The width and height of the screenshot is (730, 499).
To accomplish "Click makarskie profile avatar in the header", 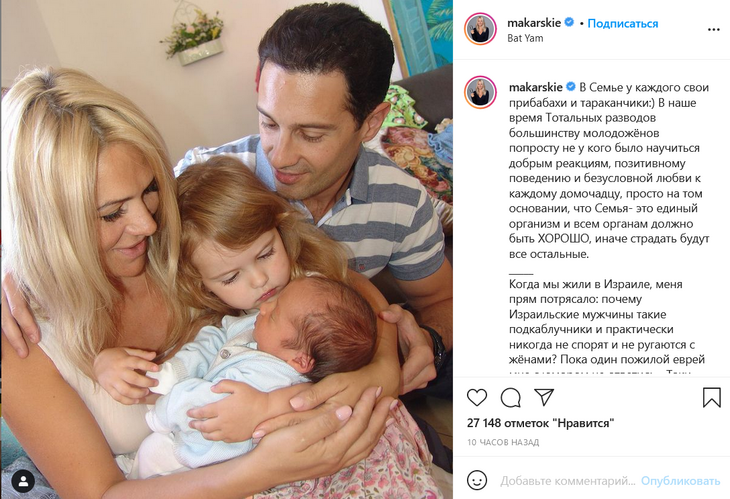I will 480,29.
